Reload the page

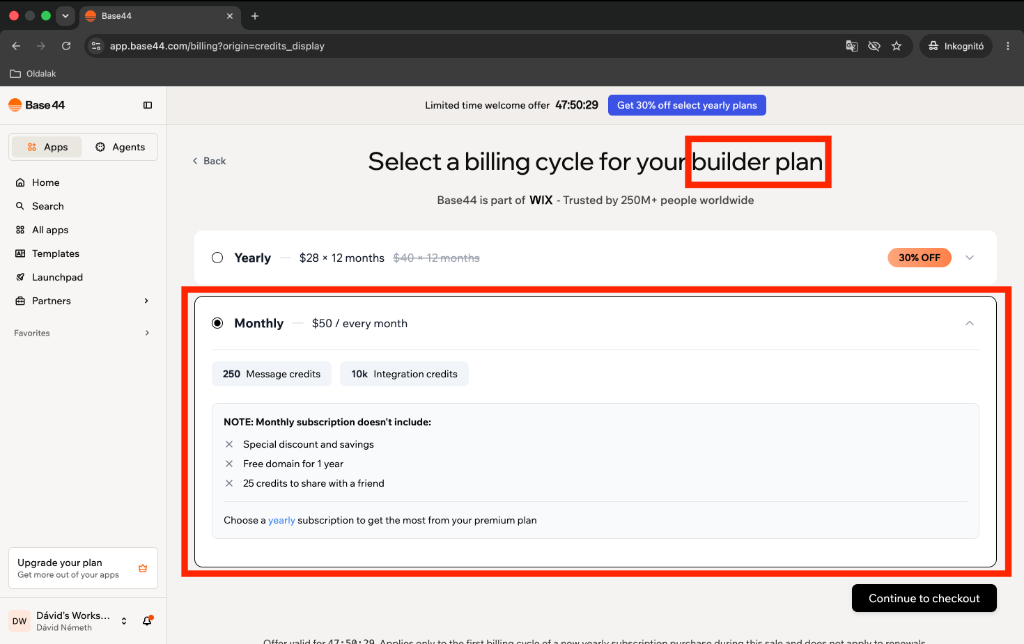(66, 46)
